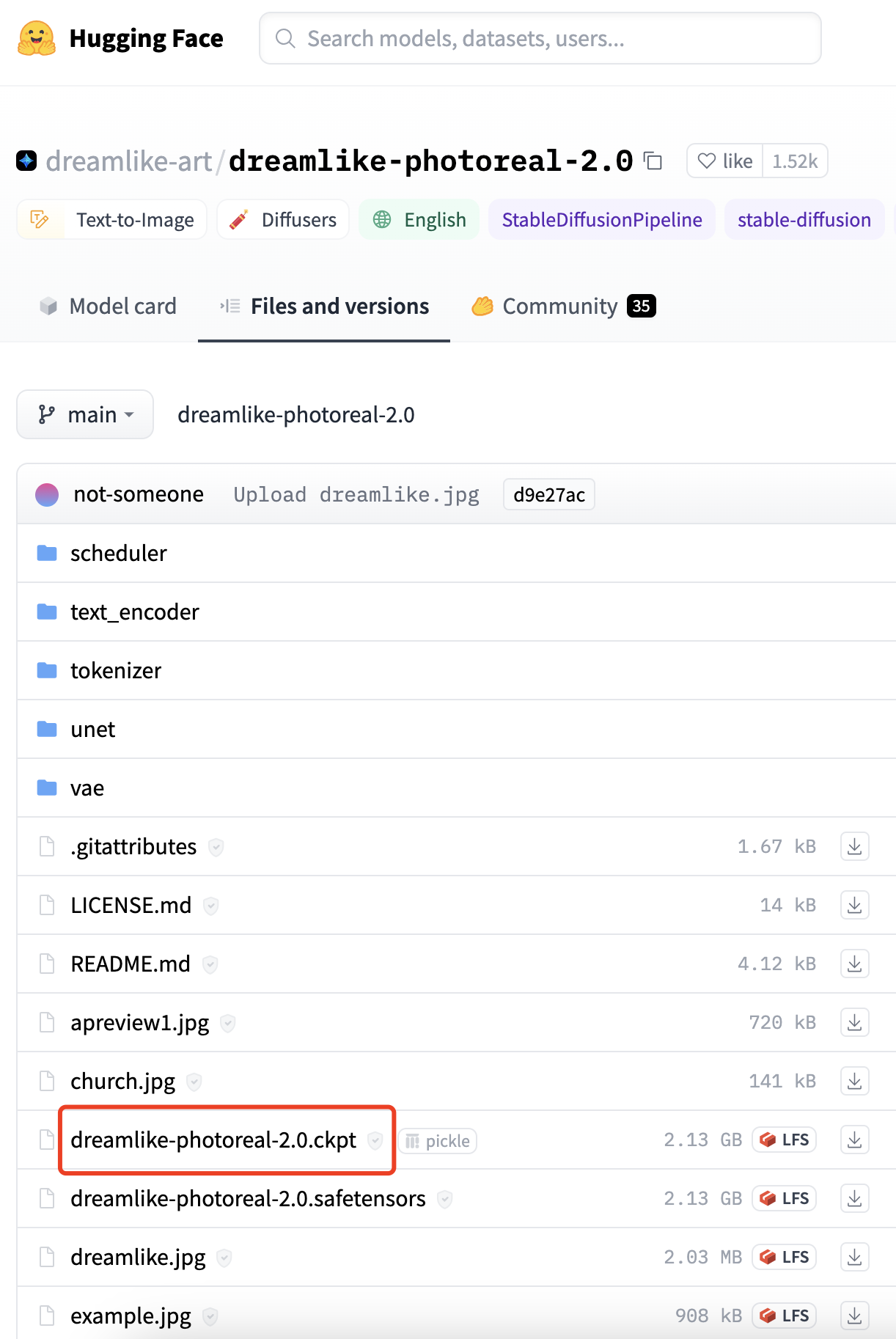Open the Upload dreamlike.jpg commit message
This screenshot has height=1339, width=896.
coord(356,494)
